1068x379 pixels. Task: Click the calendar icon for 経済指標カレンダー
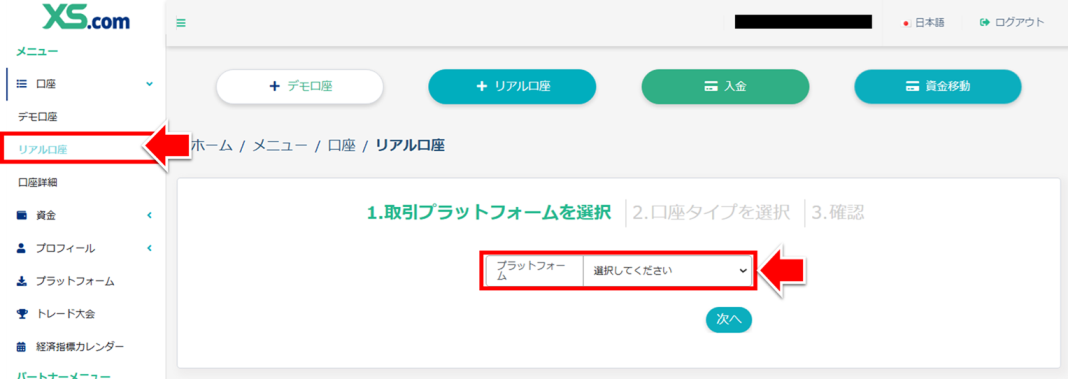coord(21,346)
